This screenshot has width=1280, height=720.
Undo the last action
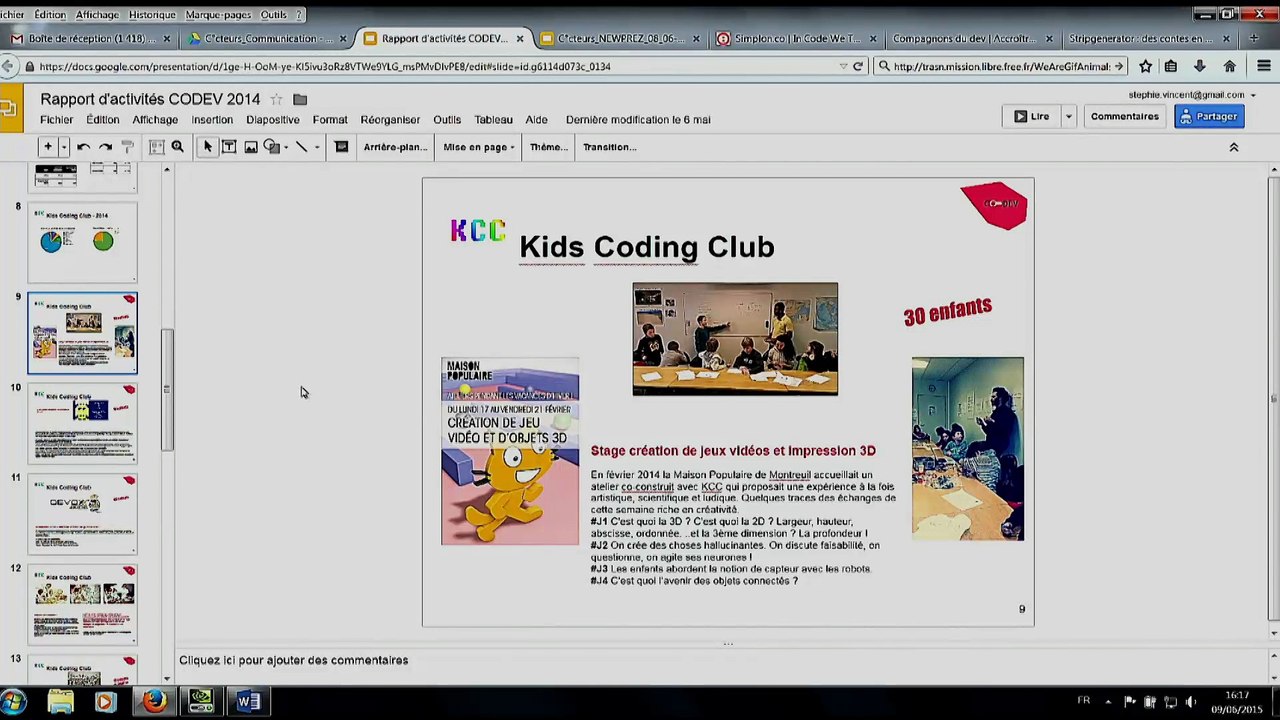coord(84,147)
